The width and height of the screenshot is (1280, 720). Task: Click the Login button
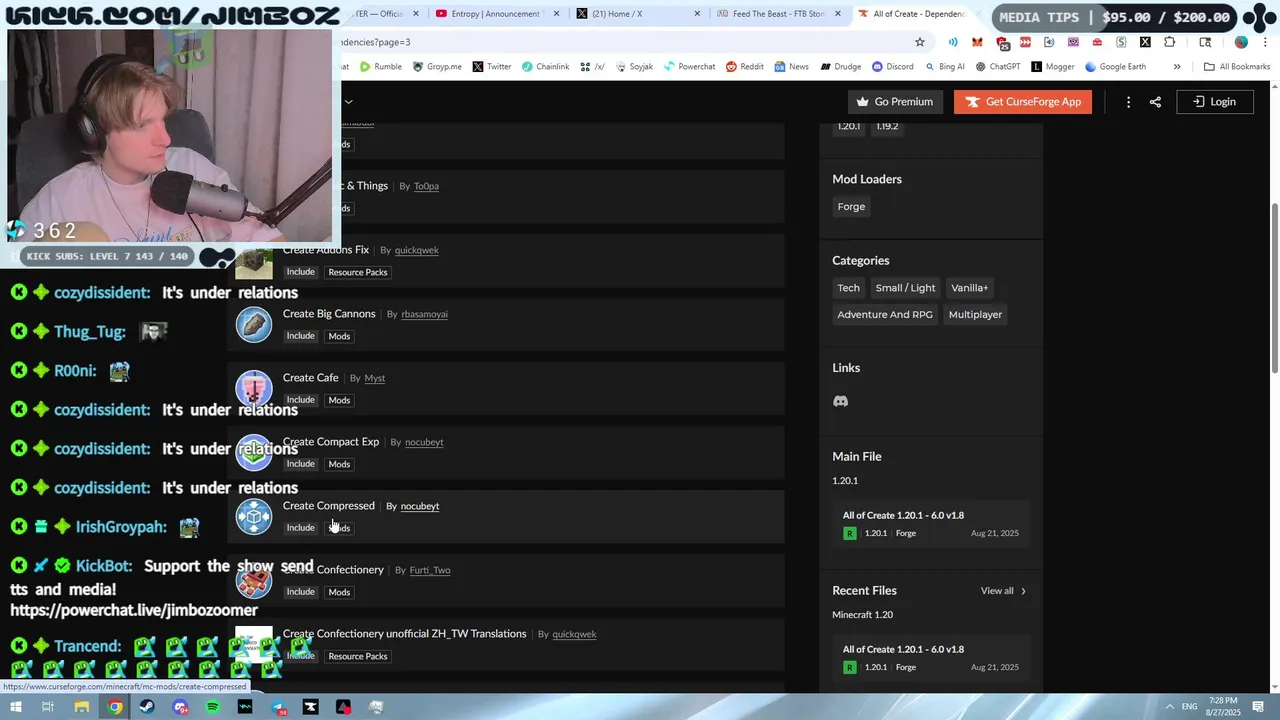point(1215,102)
